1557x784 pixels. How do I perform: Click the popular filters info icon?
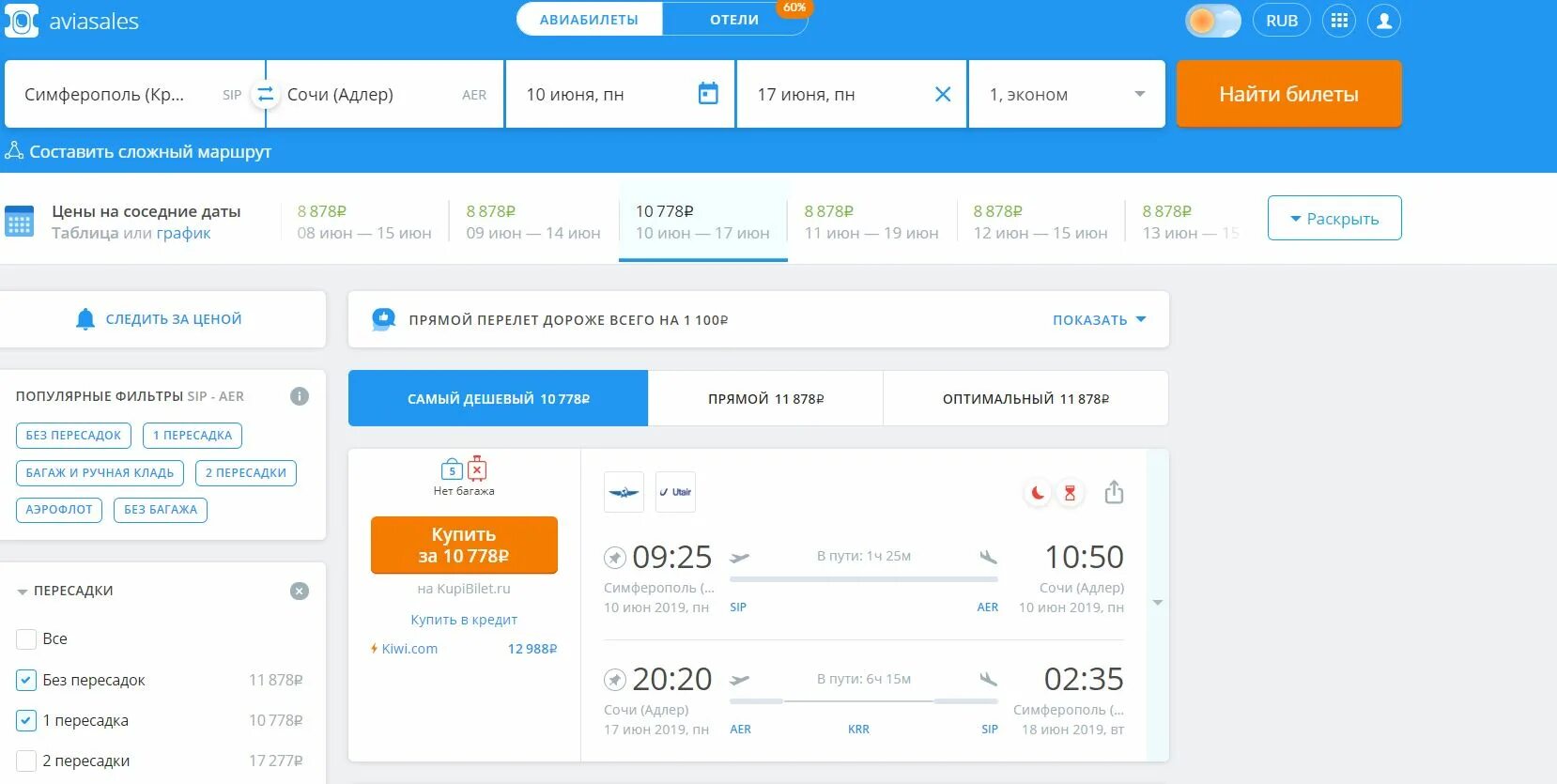coord(300,396)
